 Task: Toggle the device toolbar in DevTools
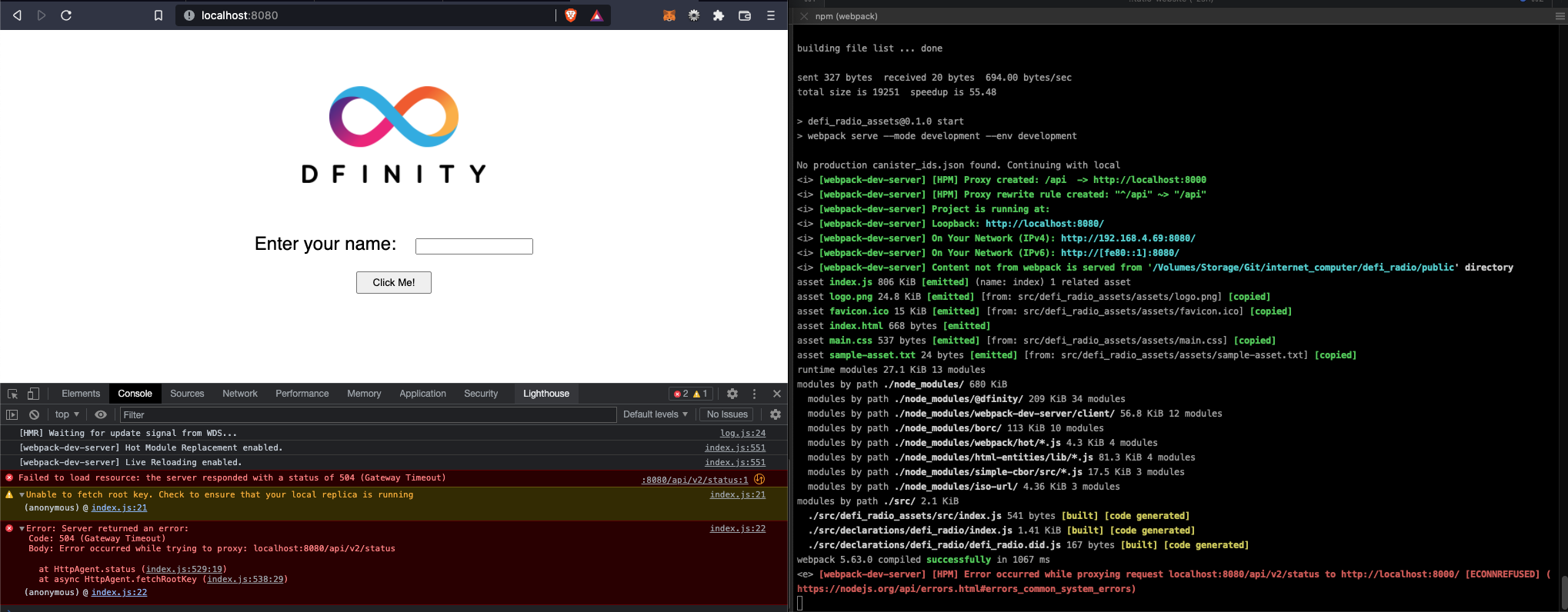[33, 394]
